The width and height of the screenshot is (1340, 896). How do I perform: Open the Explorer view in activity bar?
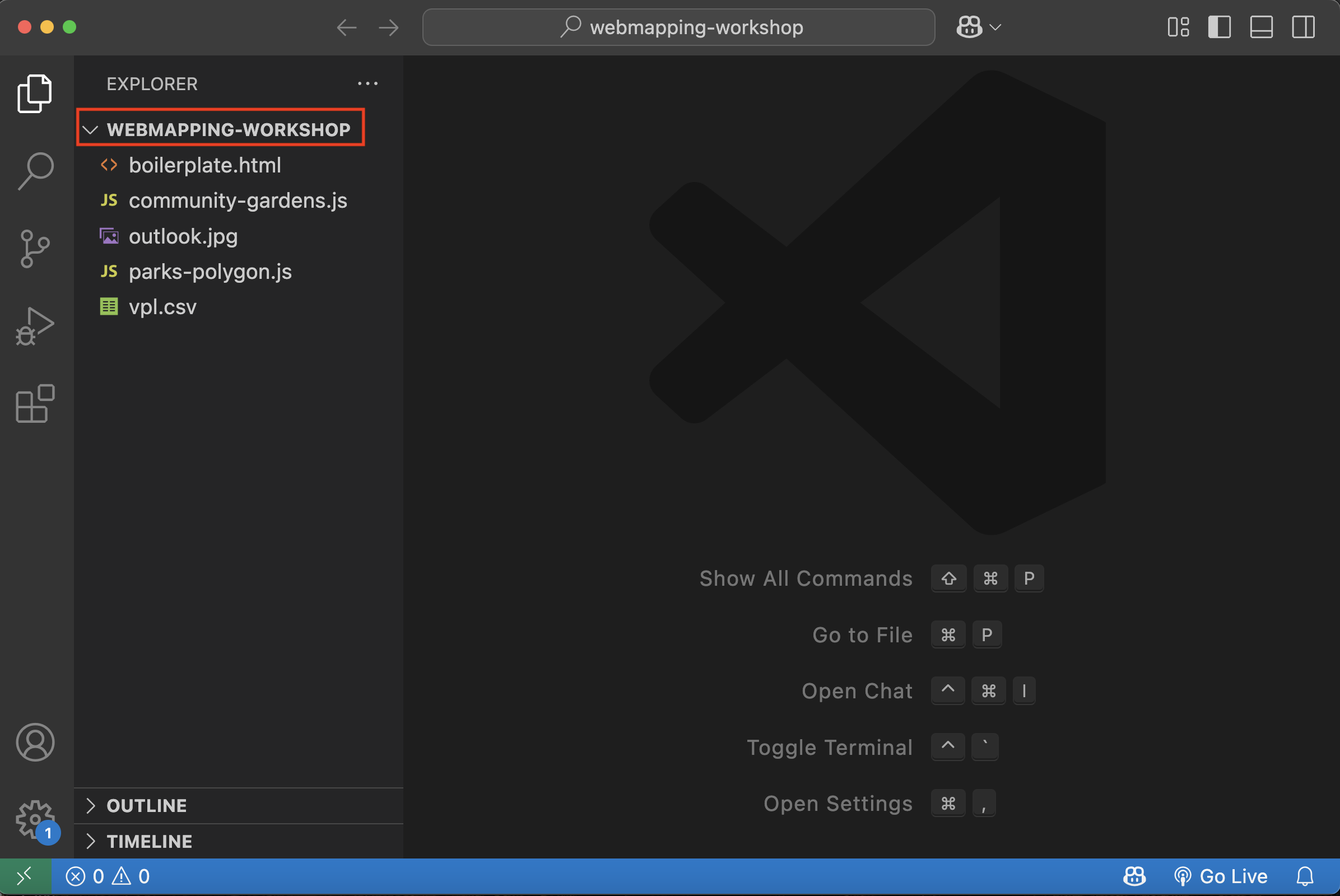coord(35,94)
